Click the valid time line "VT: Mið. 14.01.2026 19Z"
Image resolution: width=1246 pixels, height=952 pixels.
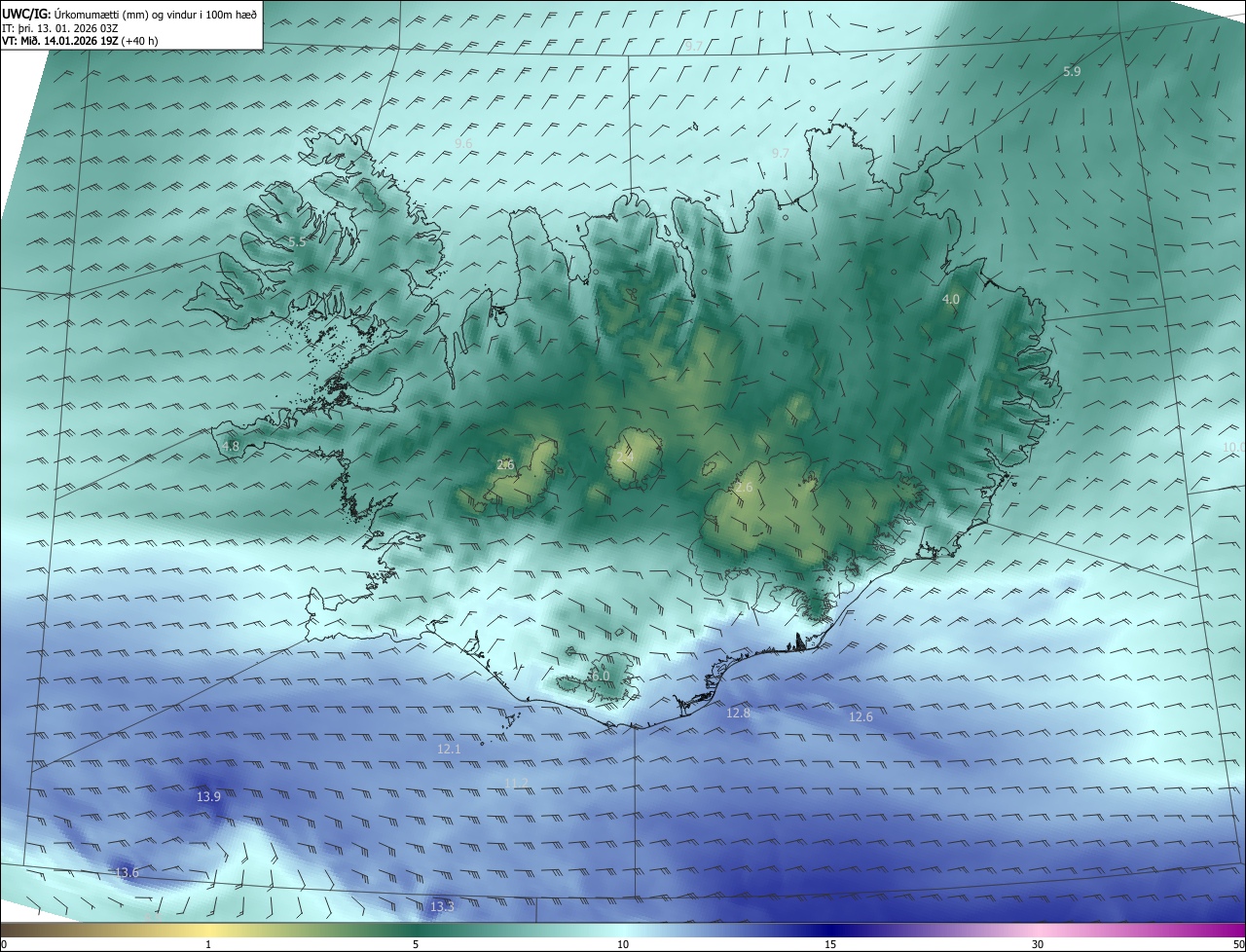click(x=60, y=41)
